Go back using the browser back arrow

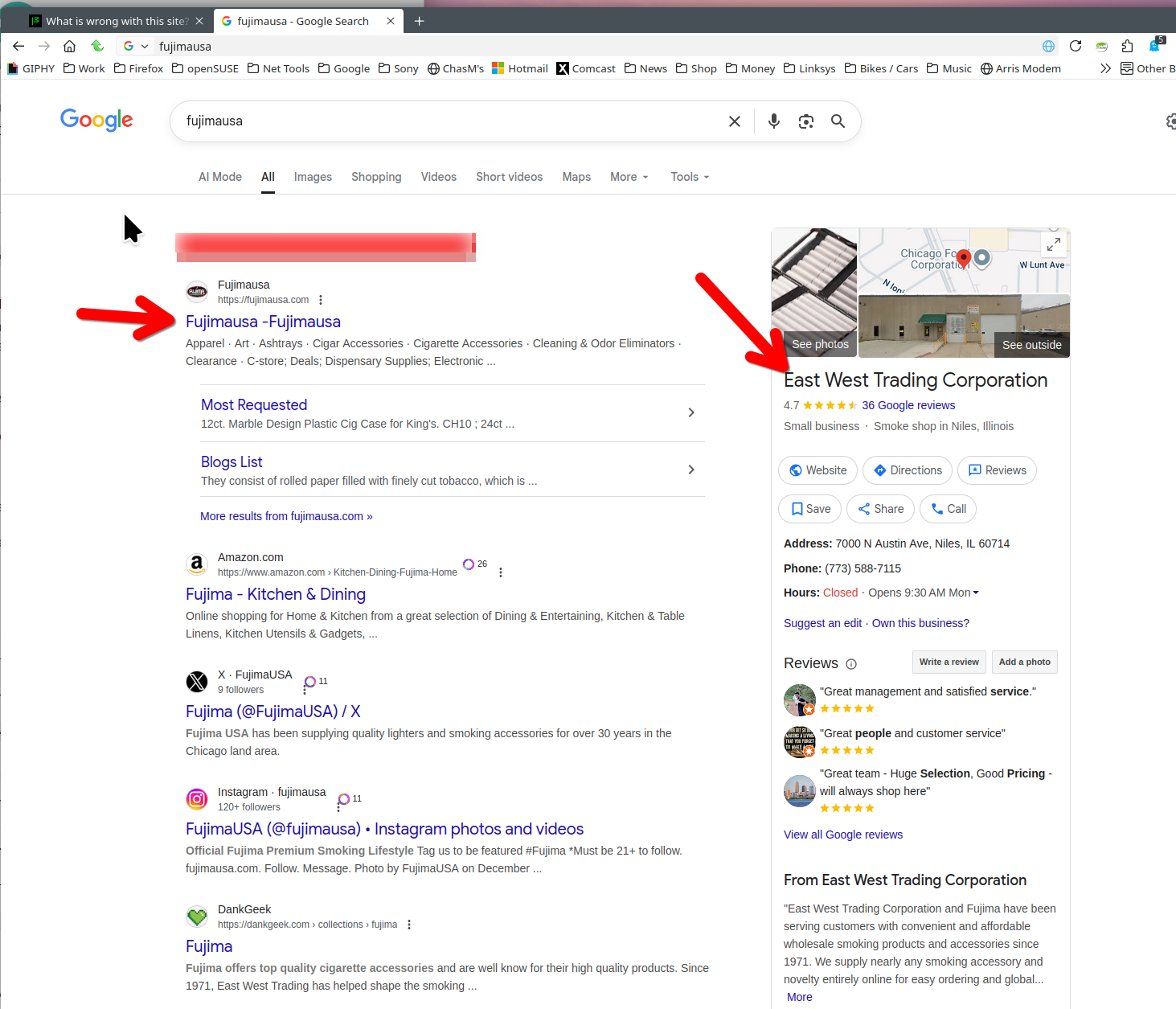[x=19, y=46]
